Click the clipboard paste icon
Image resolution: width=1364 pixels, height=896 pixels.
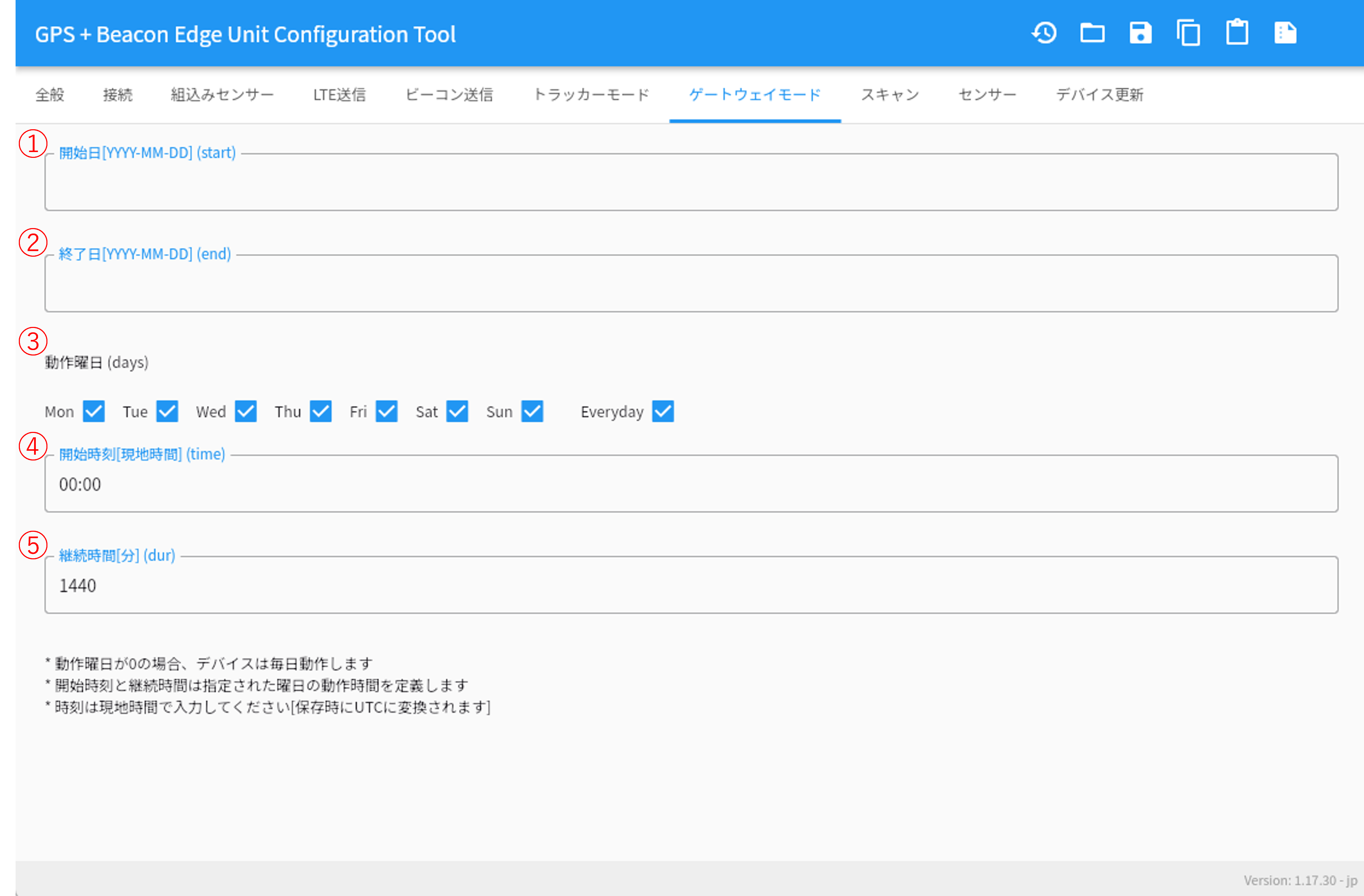[x=1237, y=32]
